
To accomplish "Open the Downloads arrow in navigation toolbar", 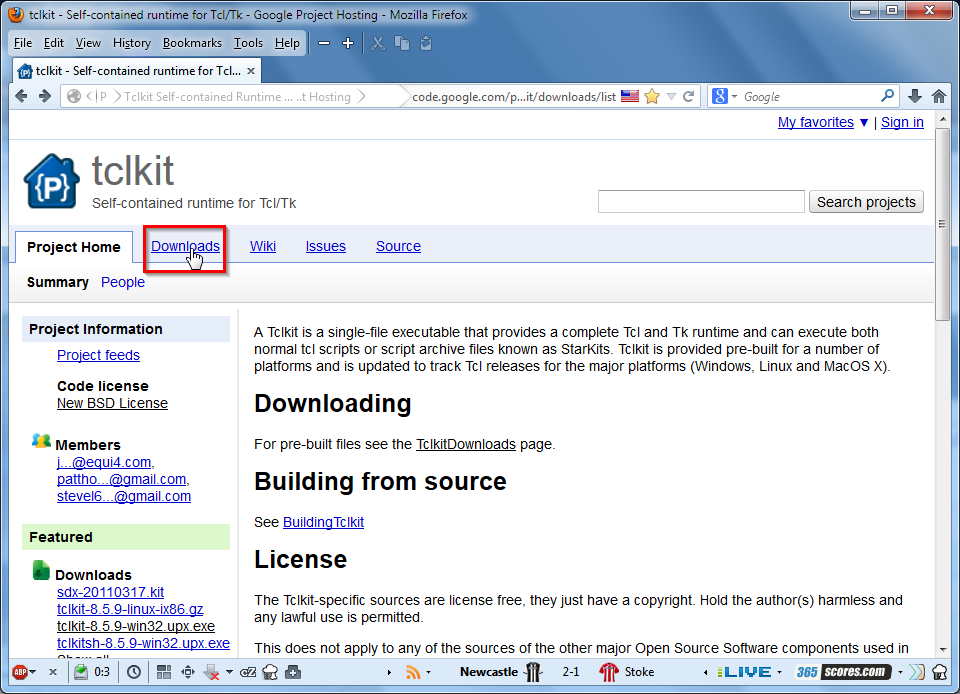I will pos(914,96).
